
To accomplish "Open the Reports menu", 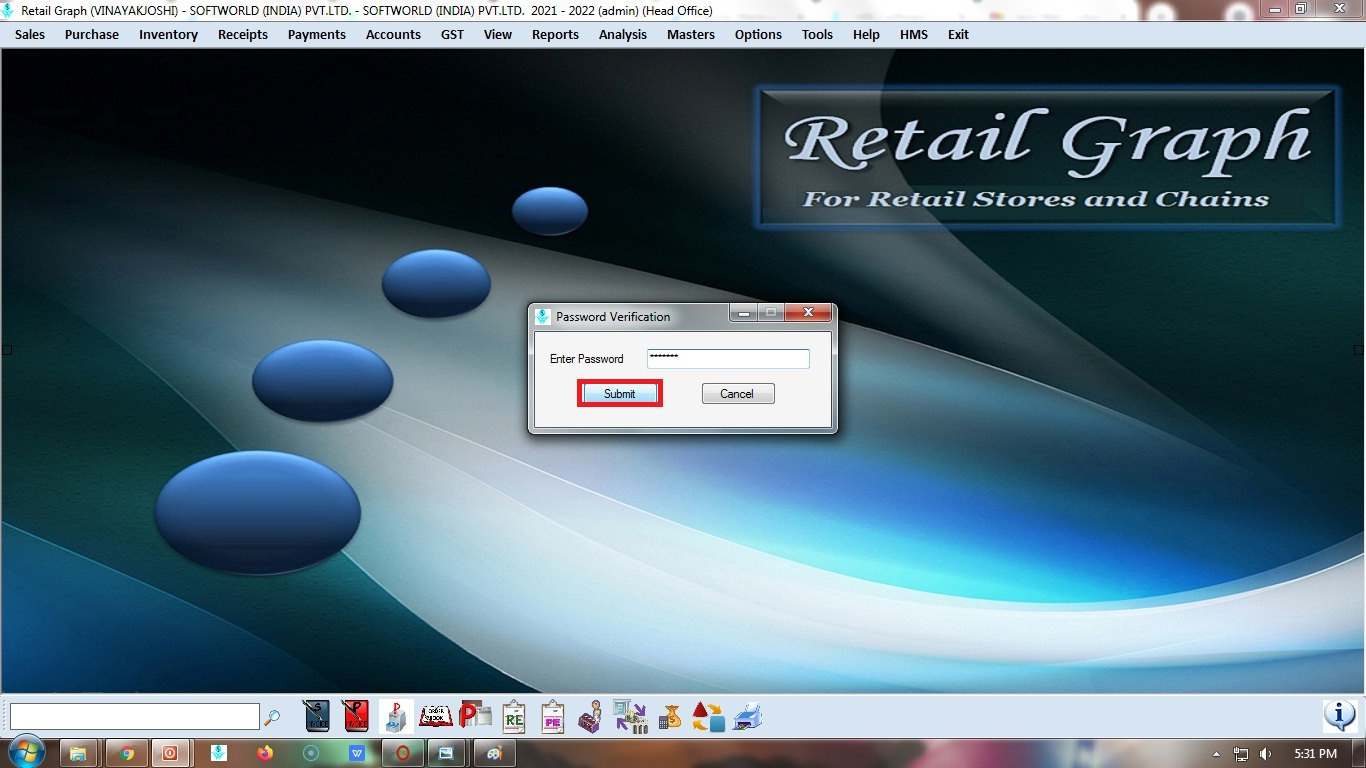I will pos(555,34).
